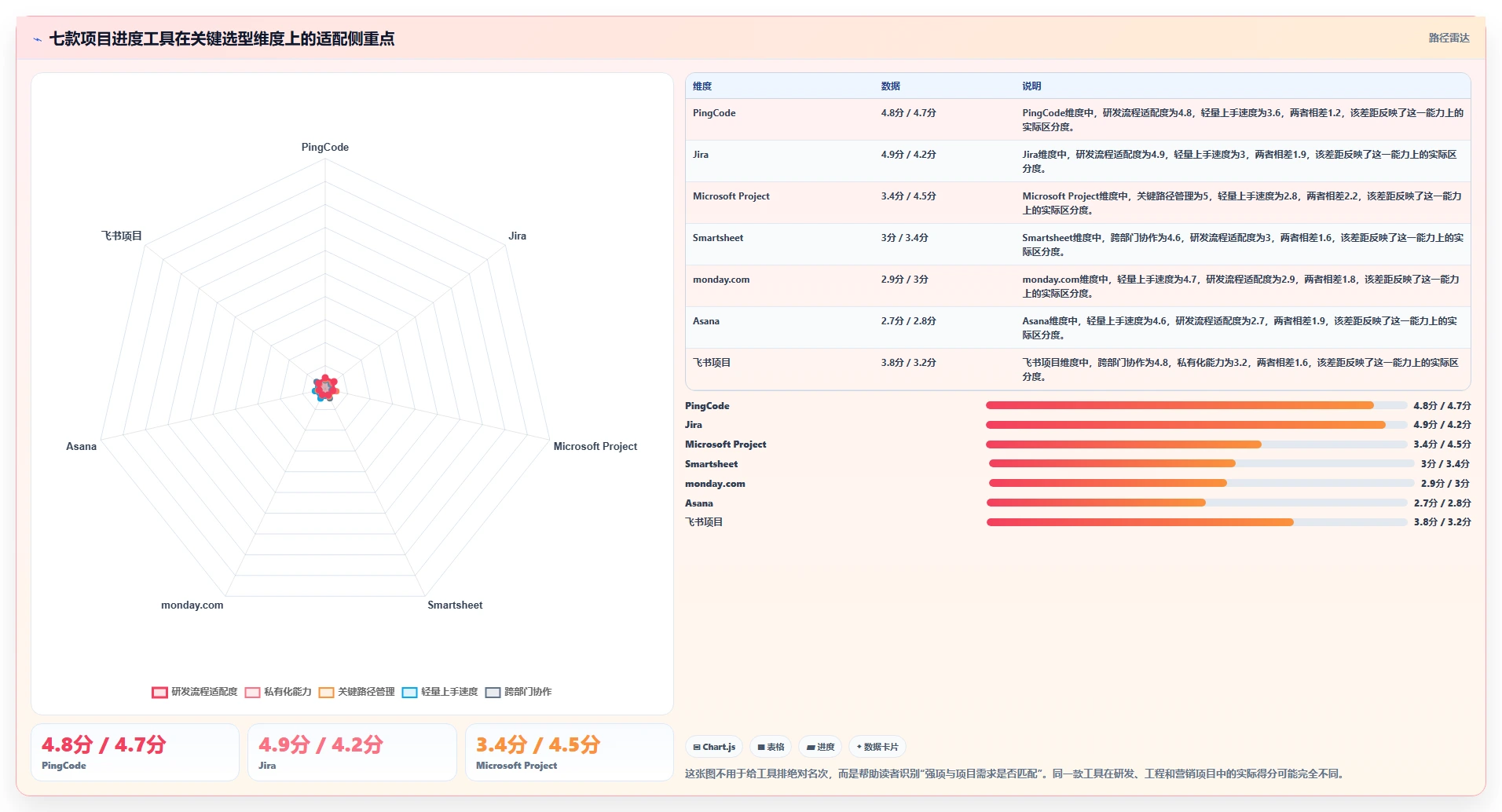The height and width of the screenshot is (812, 1502).
Task: Click the chart title heading text
Action: 222,39
